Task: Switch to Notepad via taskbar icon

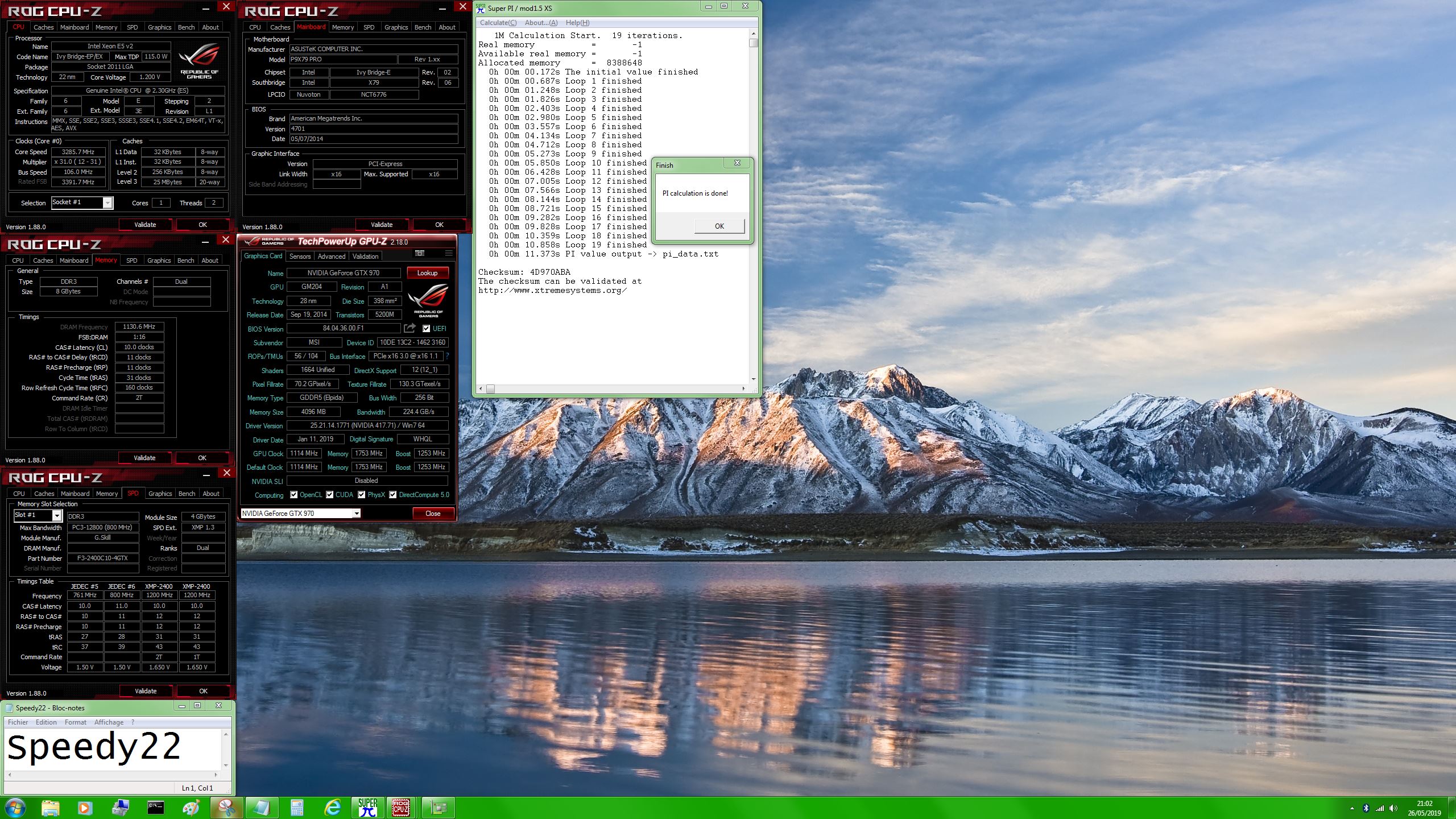Action: (x=262, y=808)
